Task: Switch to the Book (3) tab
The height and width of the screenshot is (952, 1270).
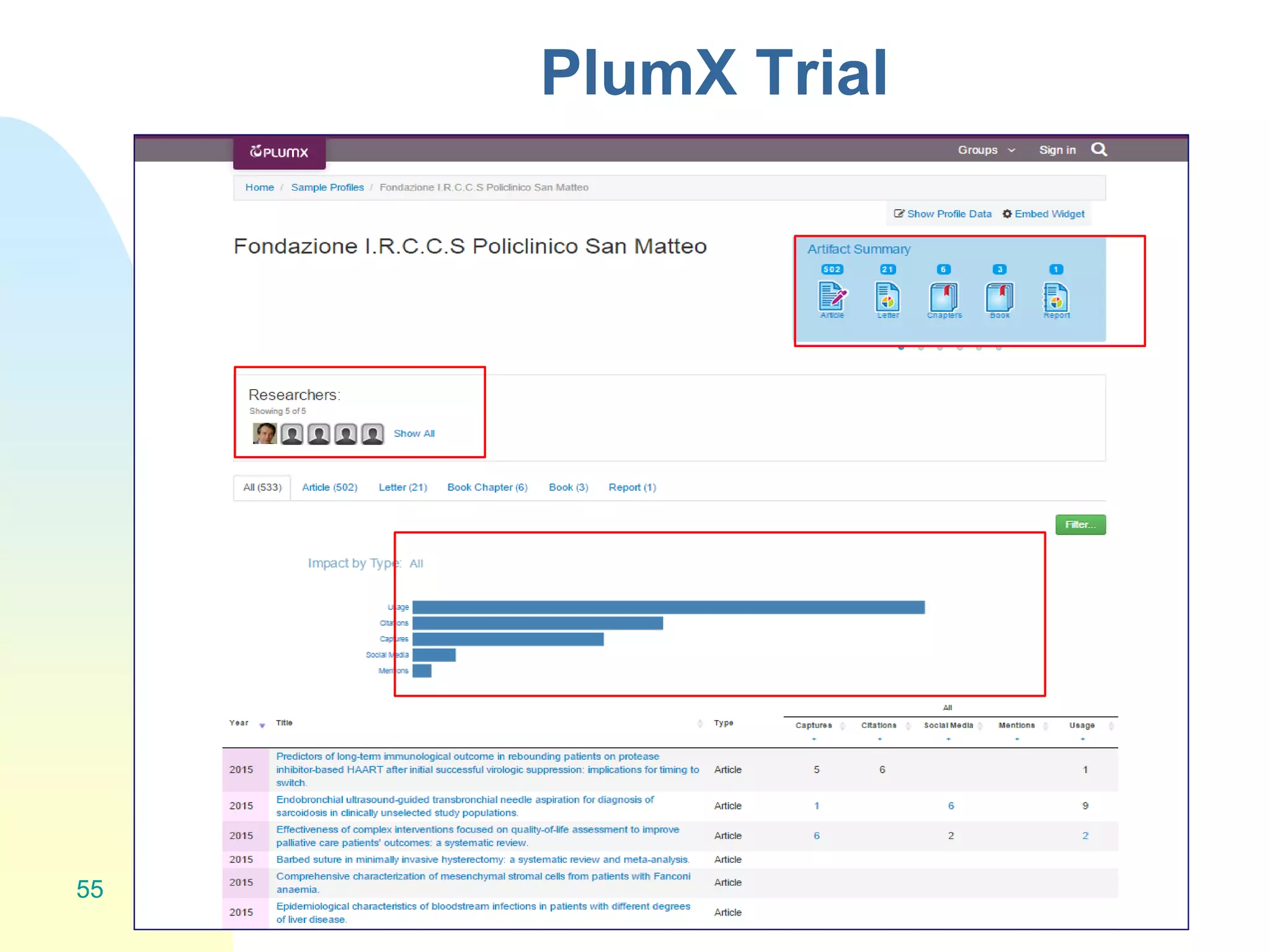Action: 569,487
